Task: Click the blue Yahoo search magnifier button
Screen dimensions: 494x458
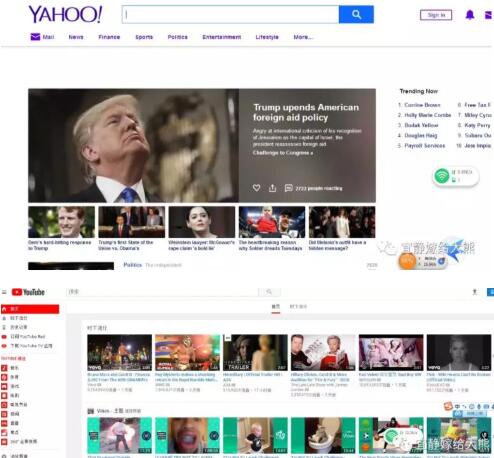Action: [356, 14]
